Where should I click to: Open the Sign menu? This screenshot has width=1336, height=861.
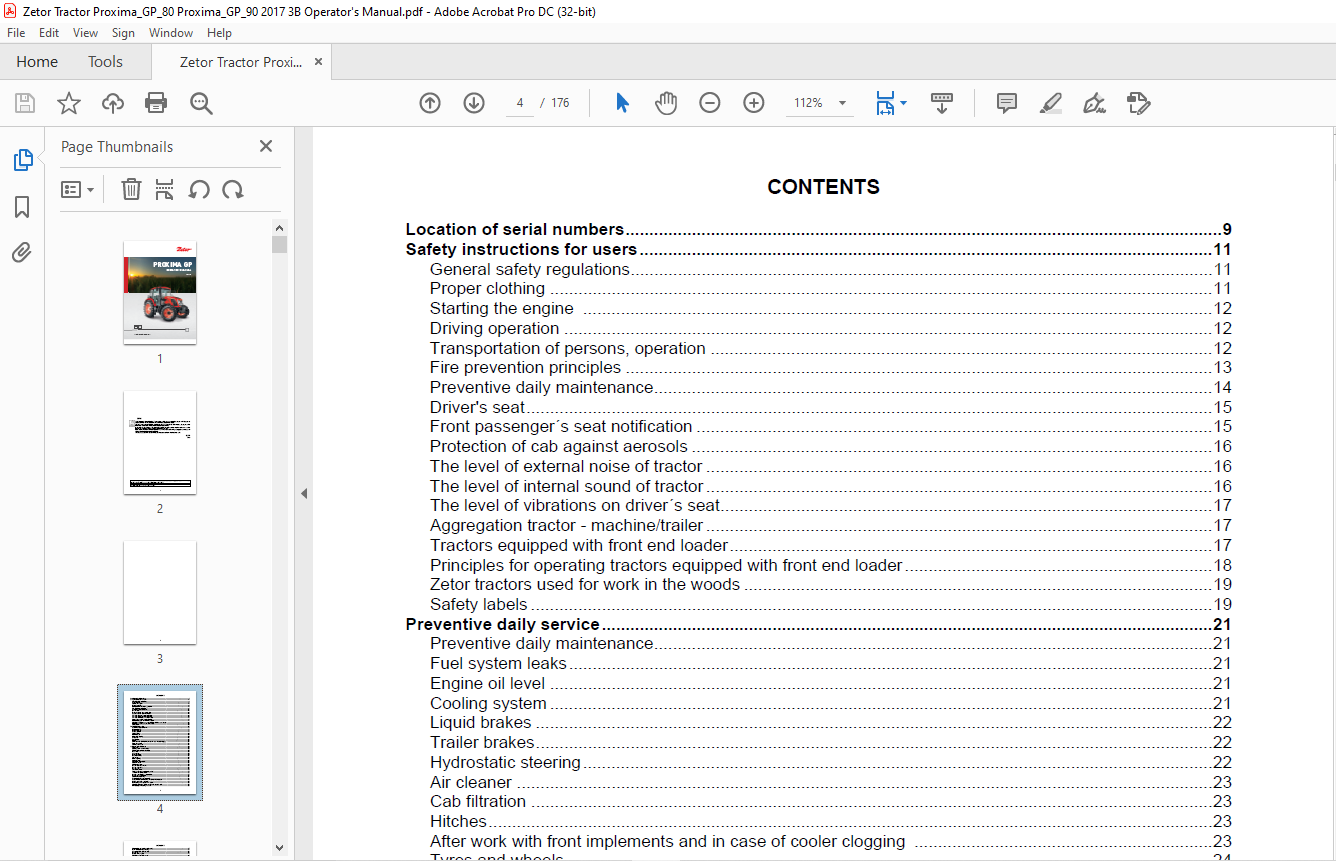[123, 33]
